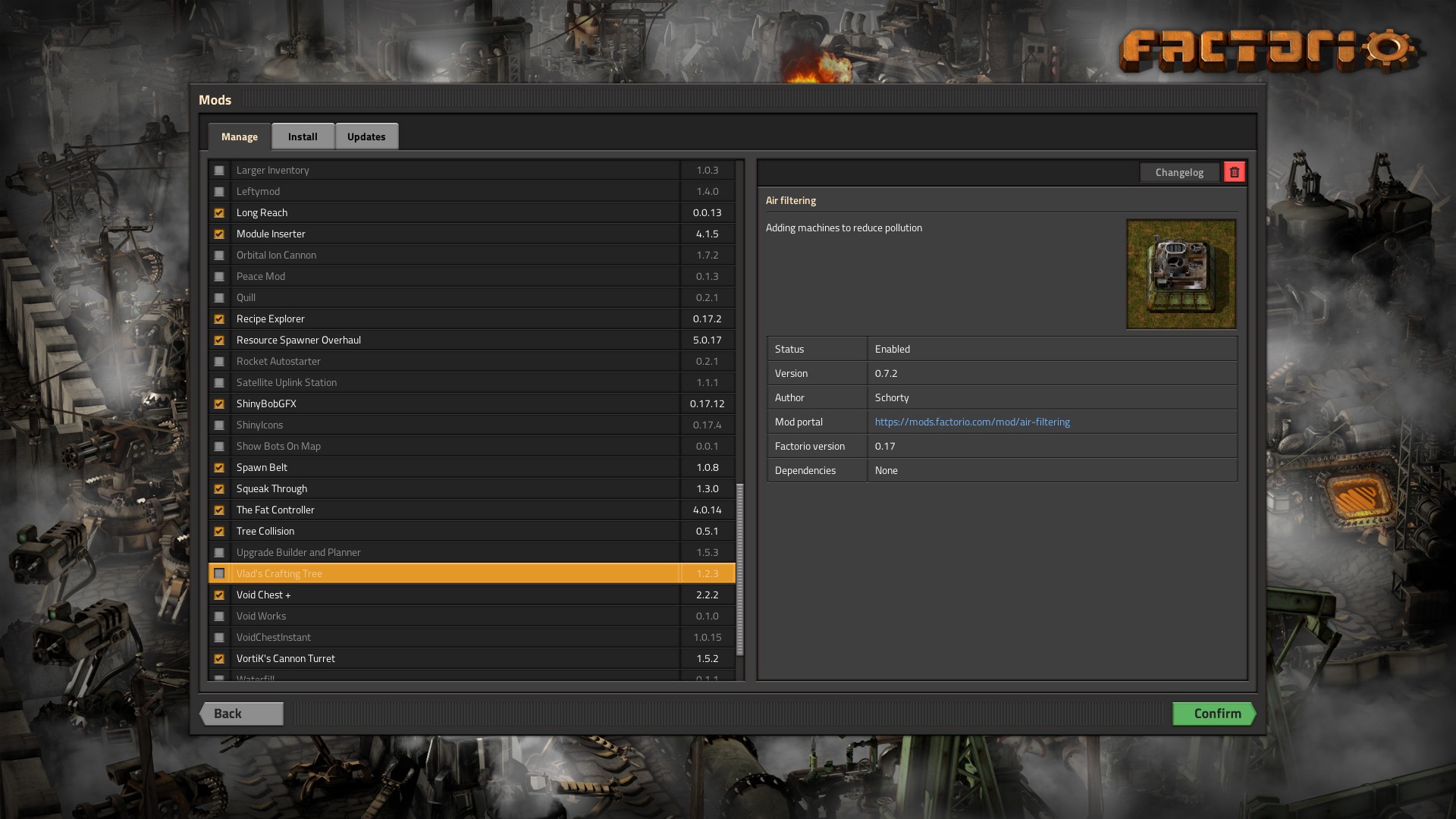Select the Manage tab
1456x819 pixels.
(239, 136)
